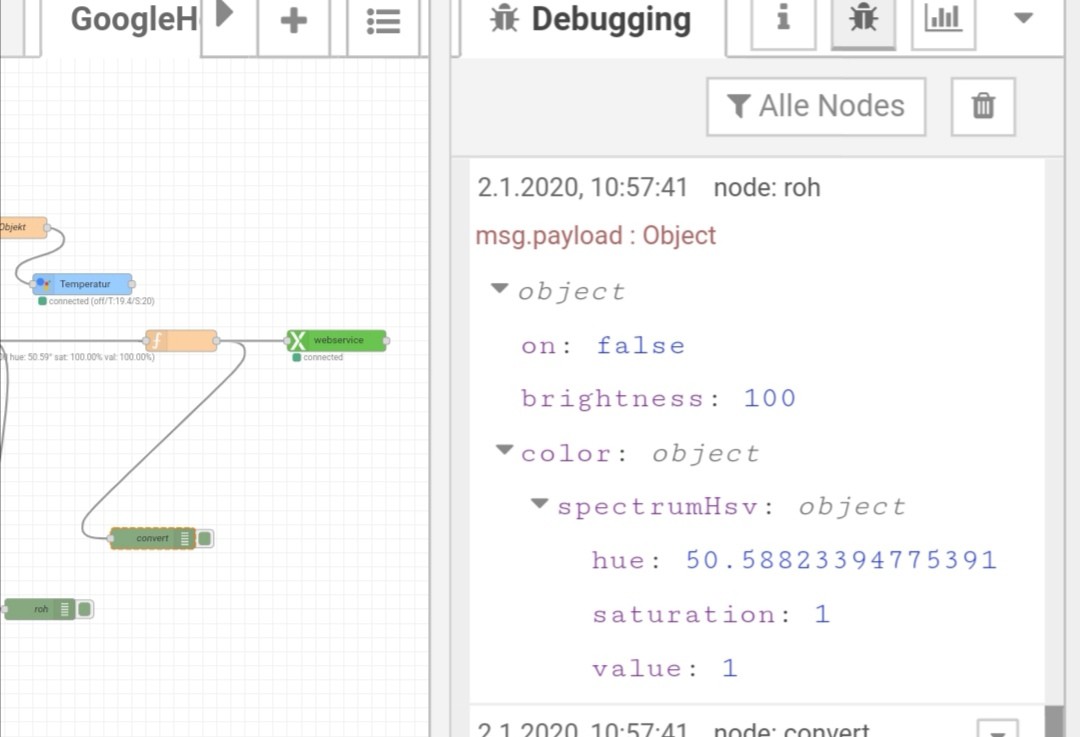1080x737 pixels.
Task: Select the roh debug node
Action: click(x=40, y=609)
